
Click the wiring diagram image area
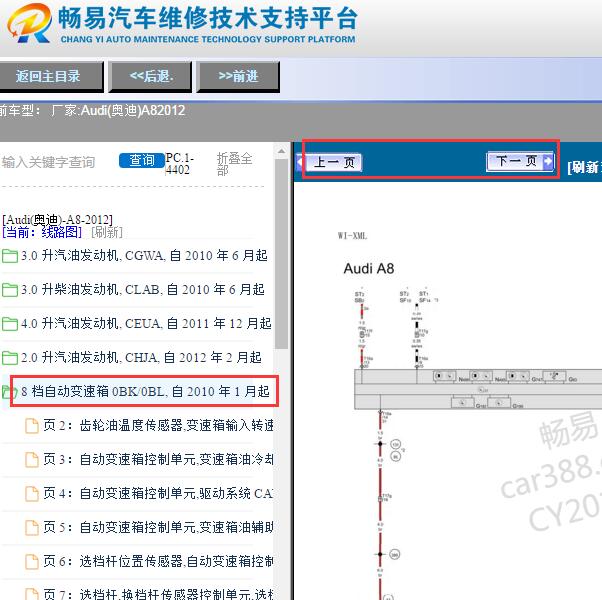478,441
